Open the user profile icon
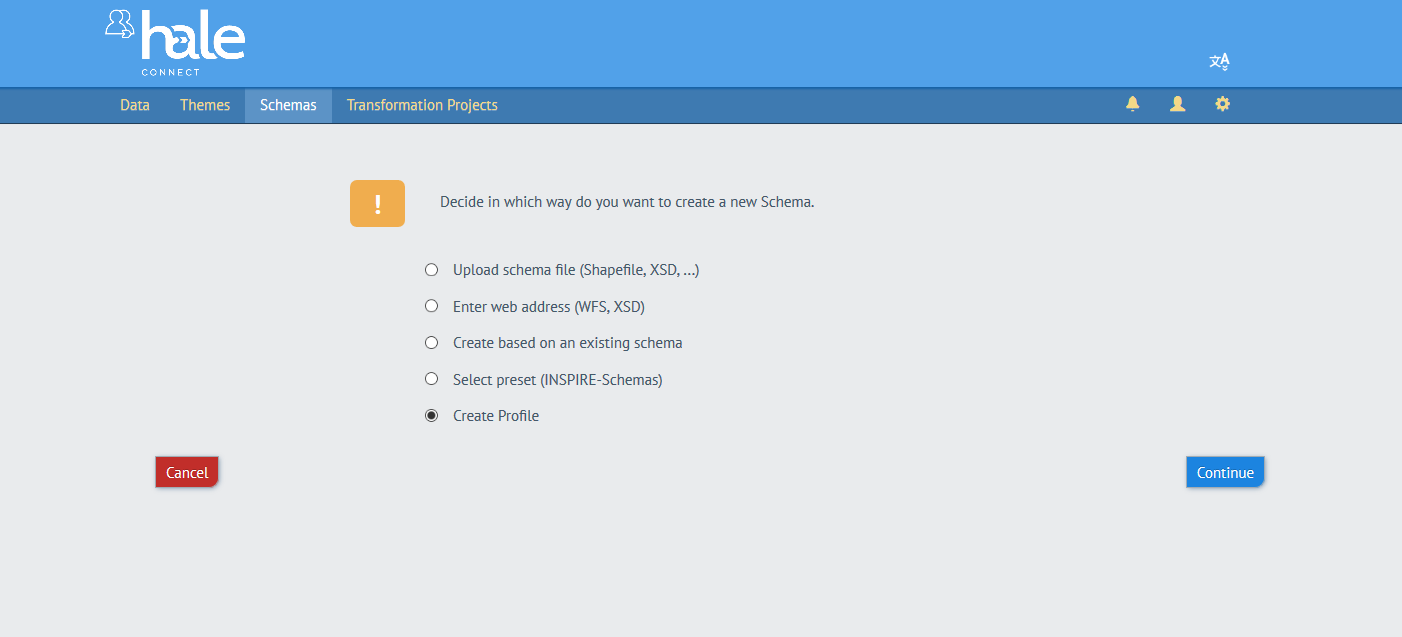Image resolution: width=1402 pixels, height=637 pixels. pyautogui.click(x=1177, y=104)
